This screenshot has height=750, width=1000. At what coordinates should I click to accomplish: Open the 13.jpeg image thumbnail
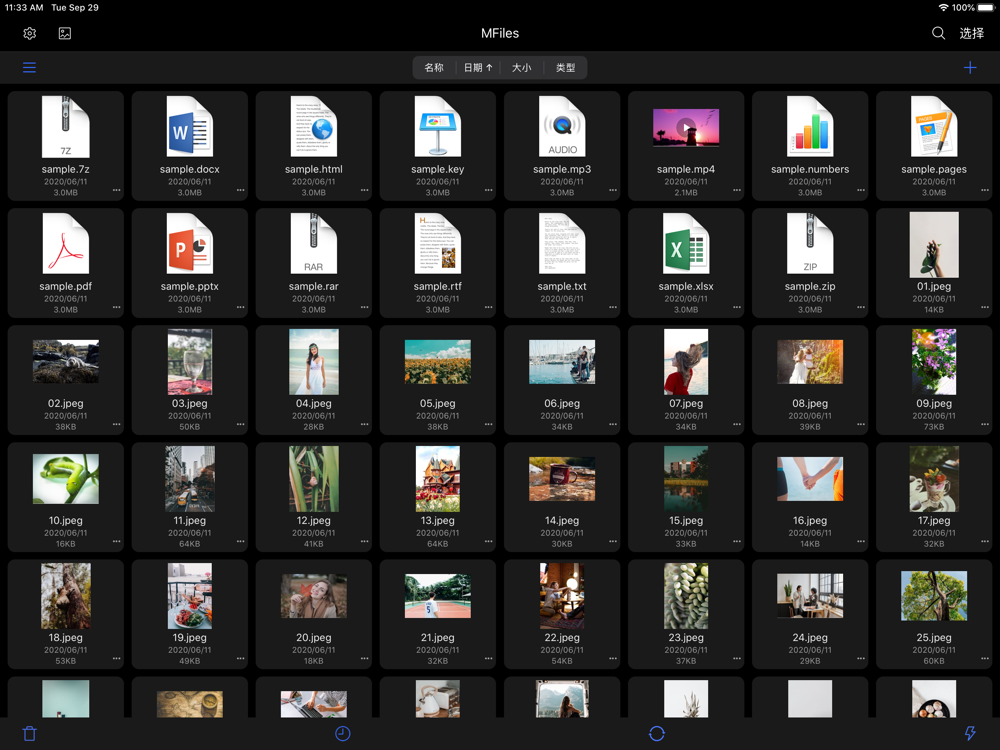coord(438,478)
